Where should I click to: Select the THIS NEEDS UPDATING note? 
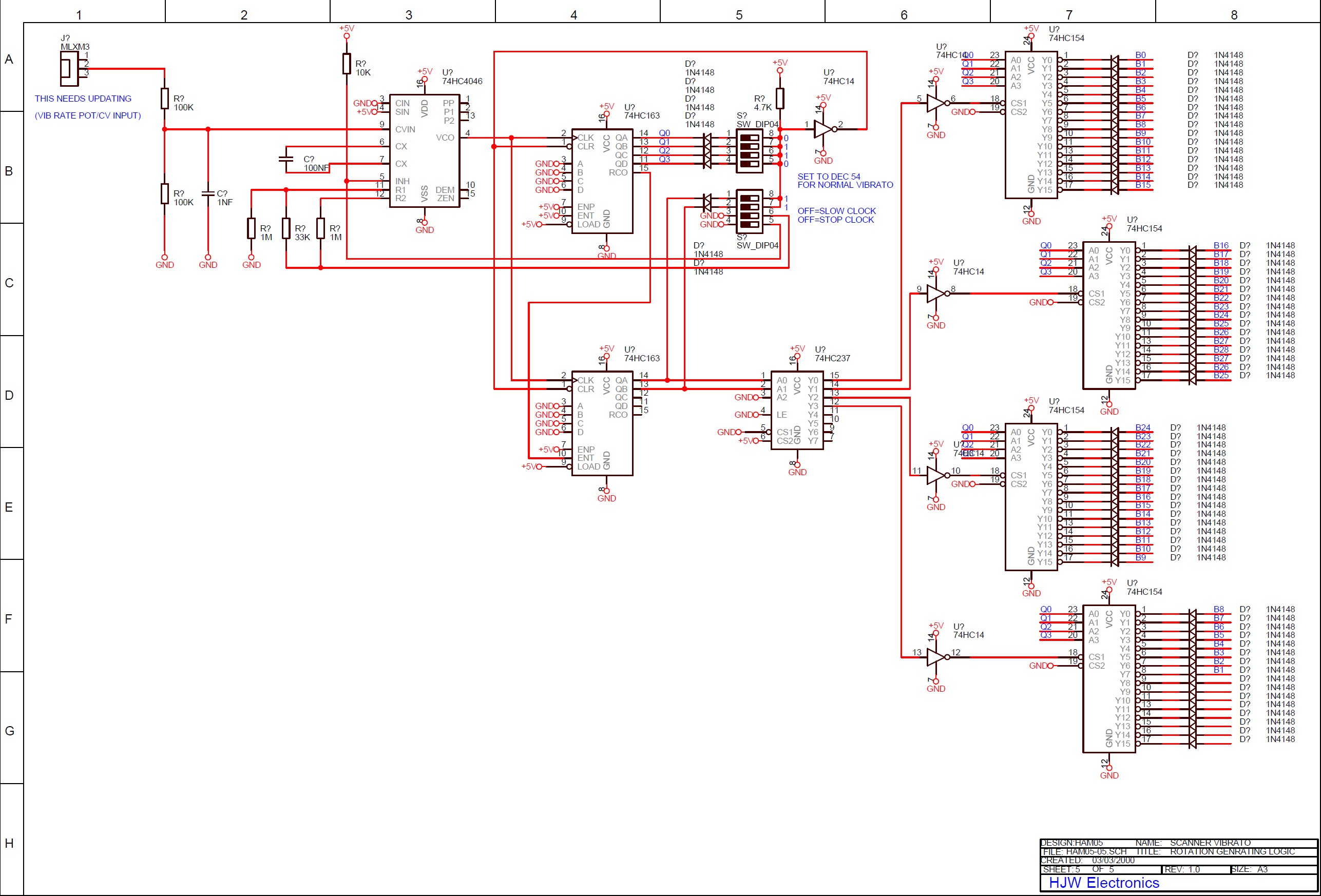(x=83, y=99)
